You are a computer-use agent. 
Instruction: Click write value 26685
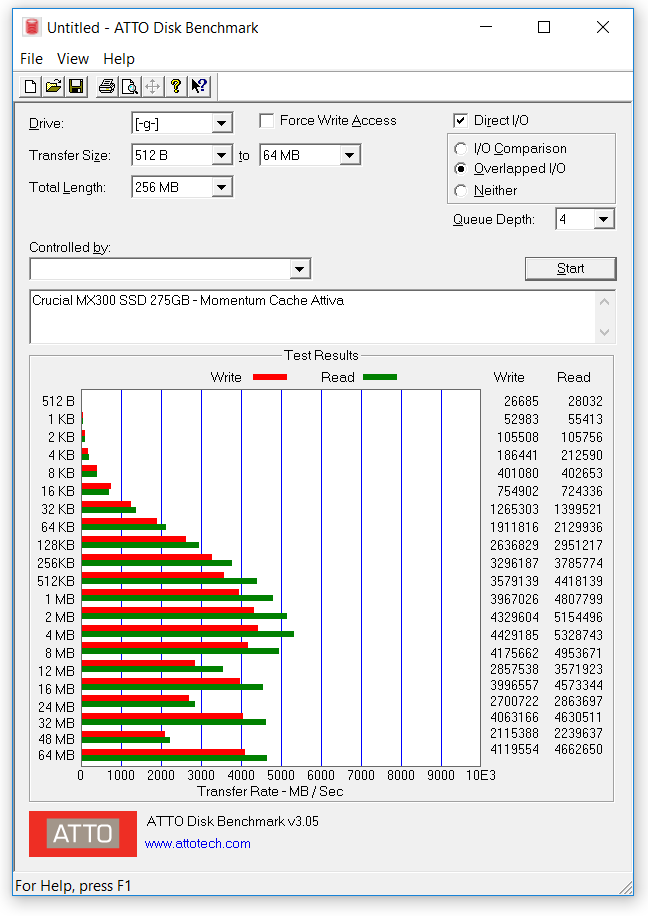tap(522, 402)
